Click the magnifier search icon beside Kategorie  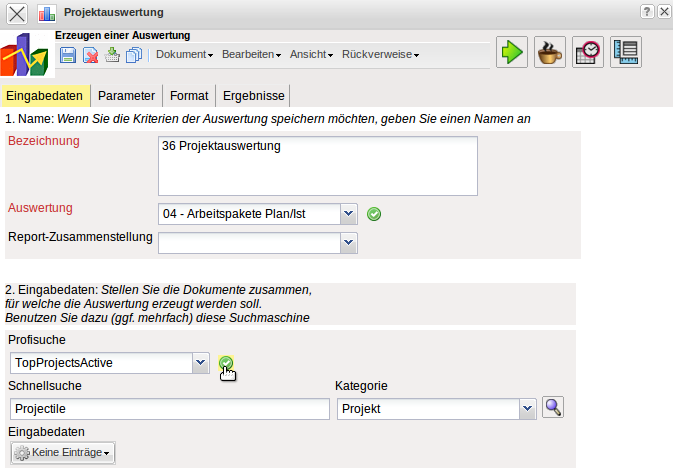coord(553,407)
